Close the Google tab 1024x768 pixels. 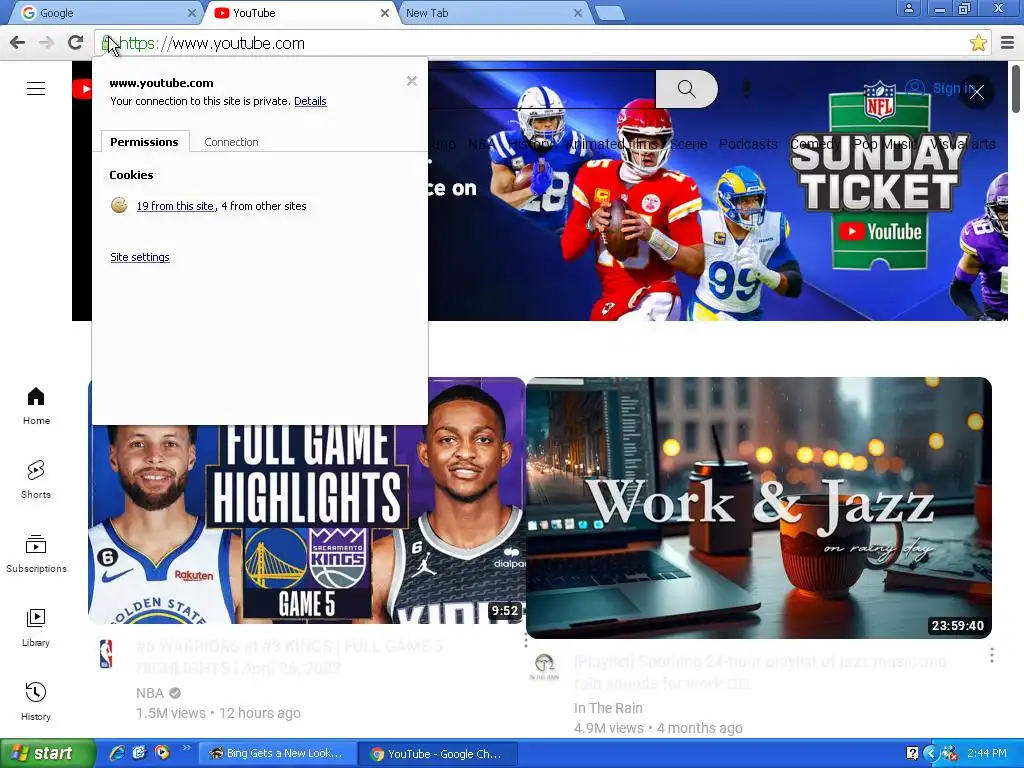point(191,12)
